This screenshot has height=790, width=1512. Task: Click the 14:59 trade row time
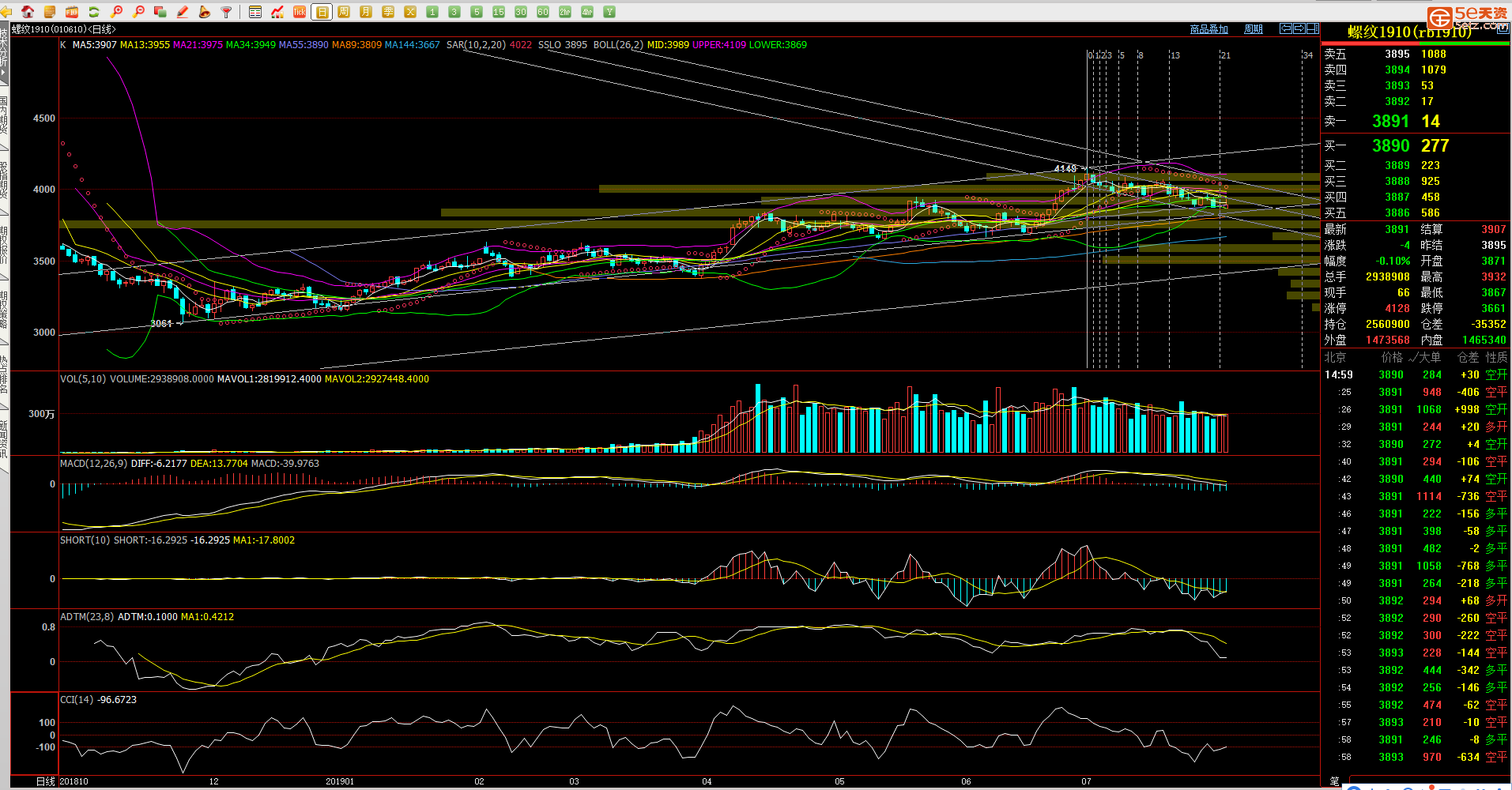click(1338, 374)
